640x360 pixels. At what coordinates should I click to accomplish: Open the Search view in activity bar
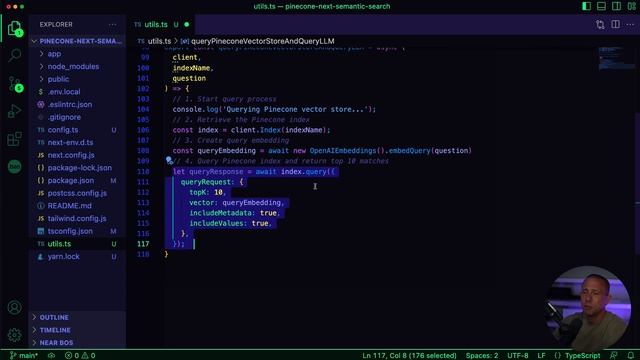pyautogui.click(x=15, y=55)
